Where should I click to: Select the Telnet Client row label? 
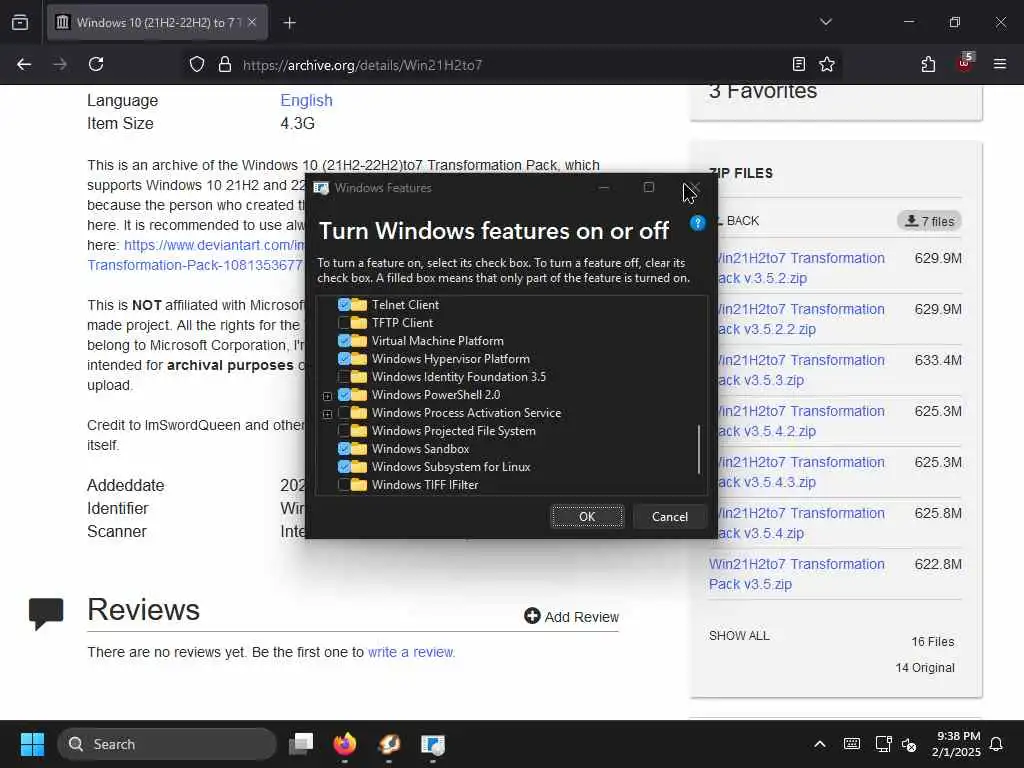(405, 305)
